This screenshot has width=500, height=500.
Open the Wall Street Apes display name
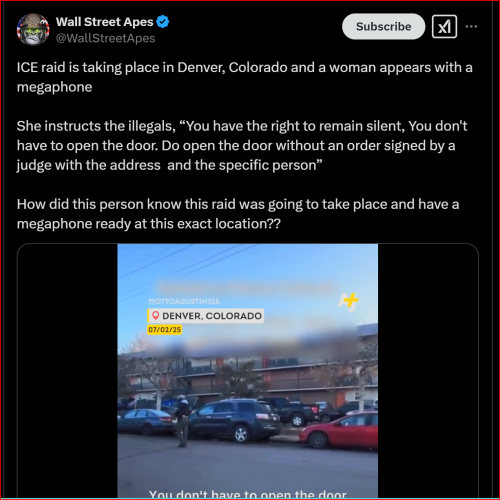coord(105,22)
